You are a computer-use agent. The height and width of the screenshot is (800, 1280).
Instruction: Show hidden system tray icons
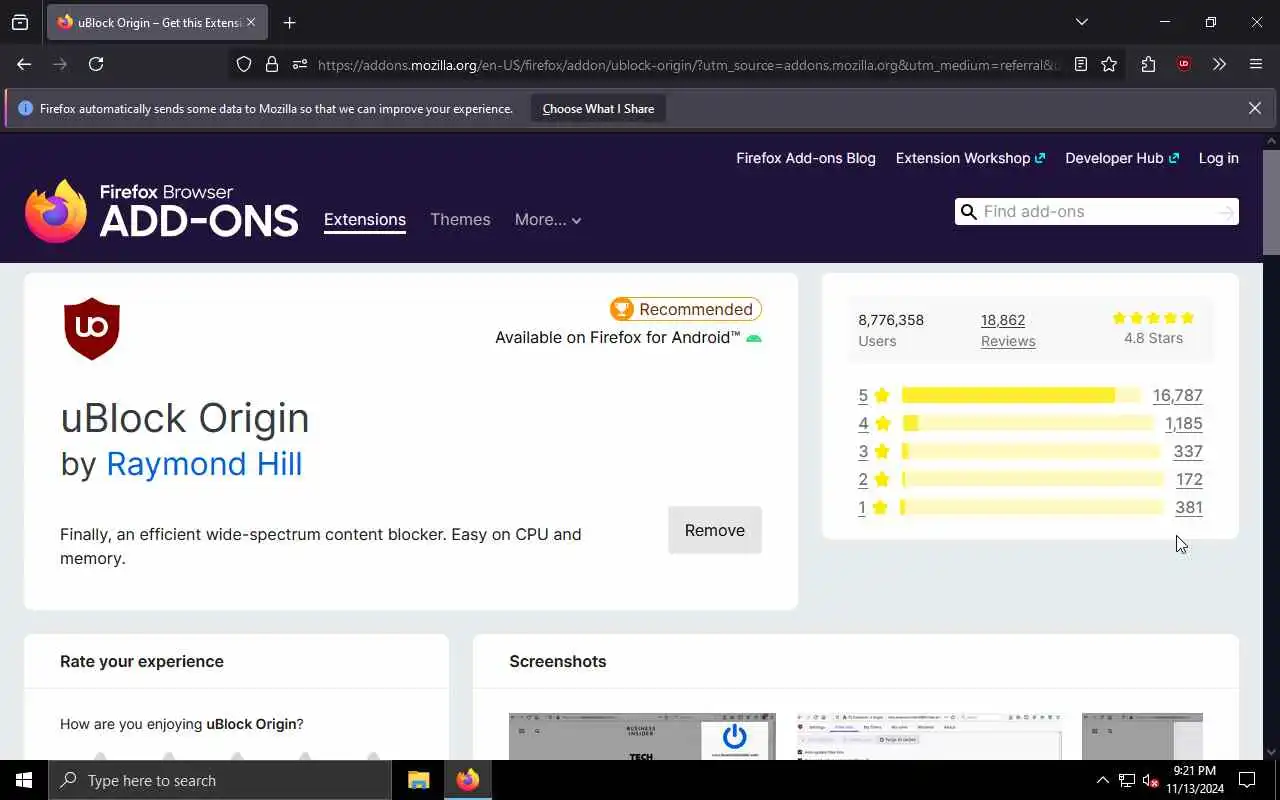pyautogui.click(x=1103, y=780)
